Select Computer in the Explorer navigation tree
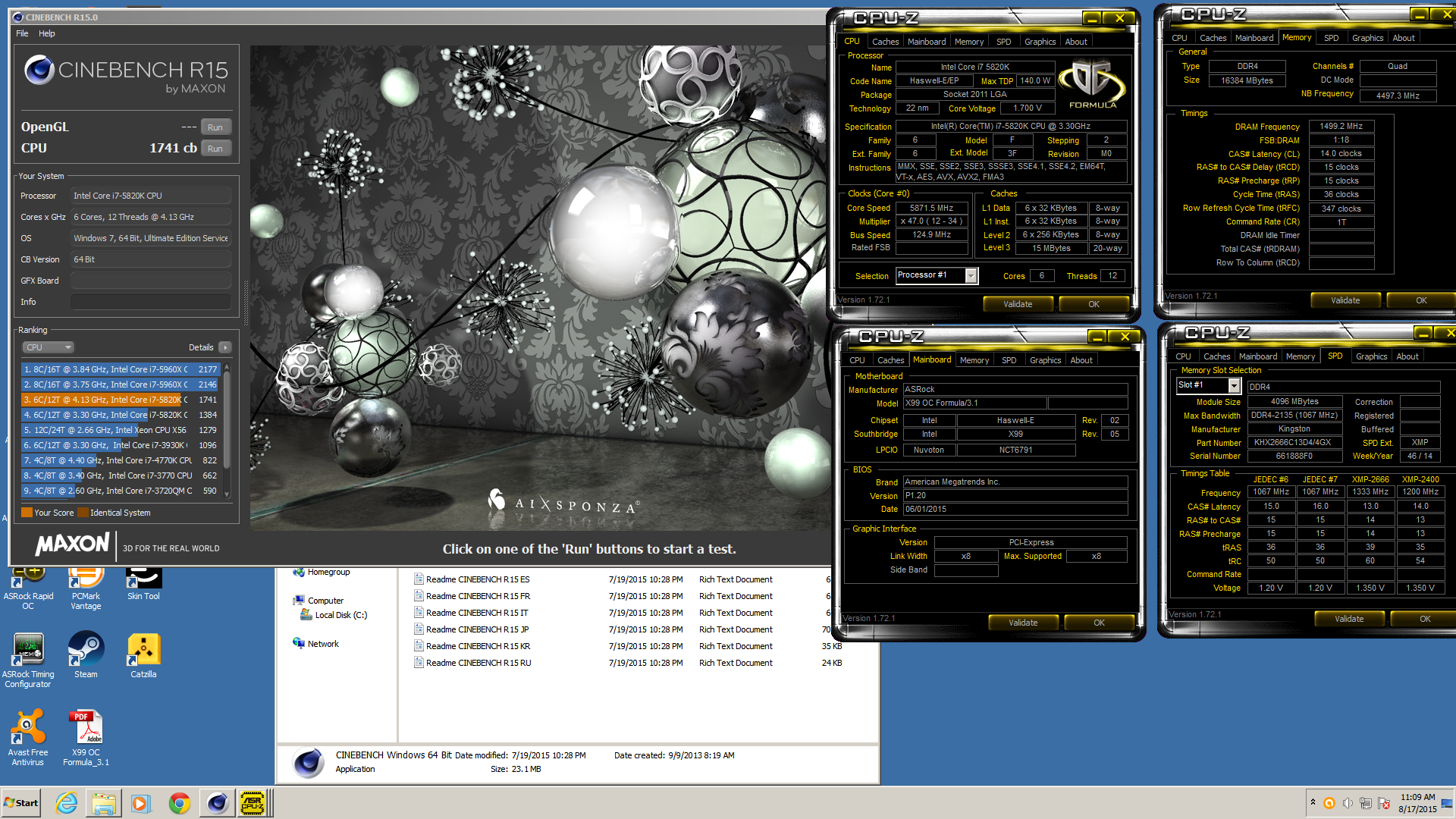The image size is (1456, 819). coord(325,601)
